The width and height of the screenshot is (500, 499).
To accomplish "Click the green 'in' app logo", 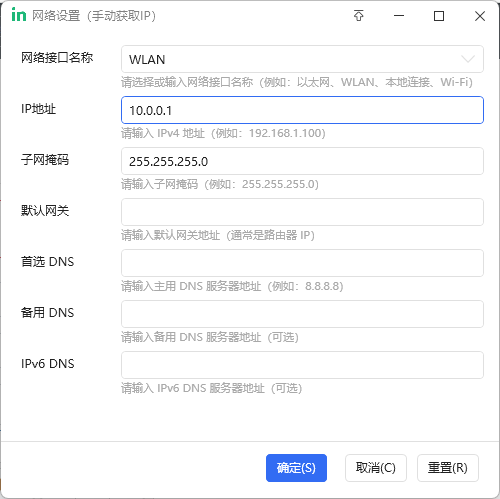I will coord(19,15).
